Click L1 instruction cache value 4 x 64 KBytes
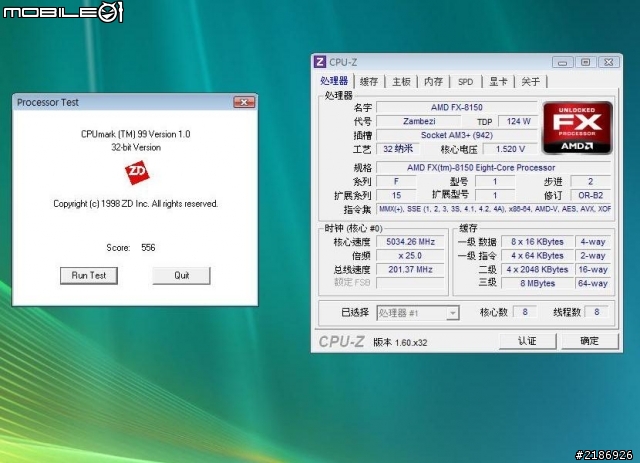This screenshot has height=463, width=640. pyautogui.click(x=537, y=256)
